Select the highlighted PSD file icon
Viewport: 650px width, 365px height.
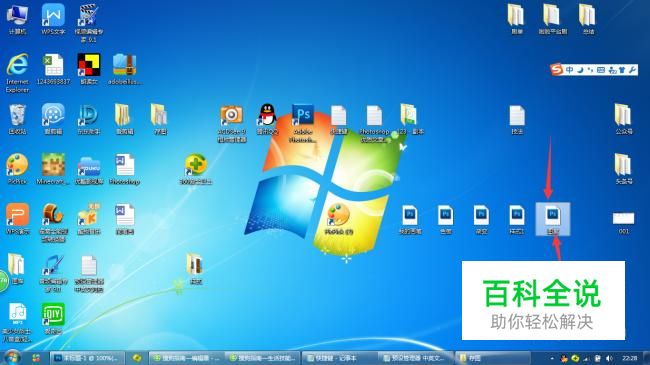point(553,219)
